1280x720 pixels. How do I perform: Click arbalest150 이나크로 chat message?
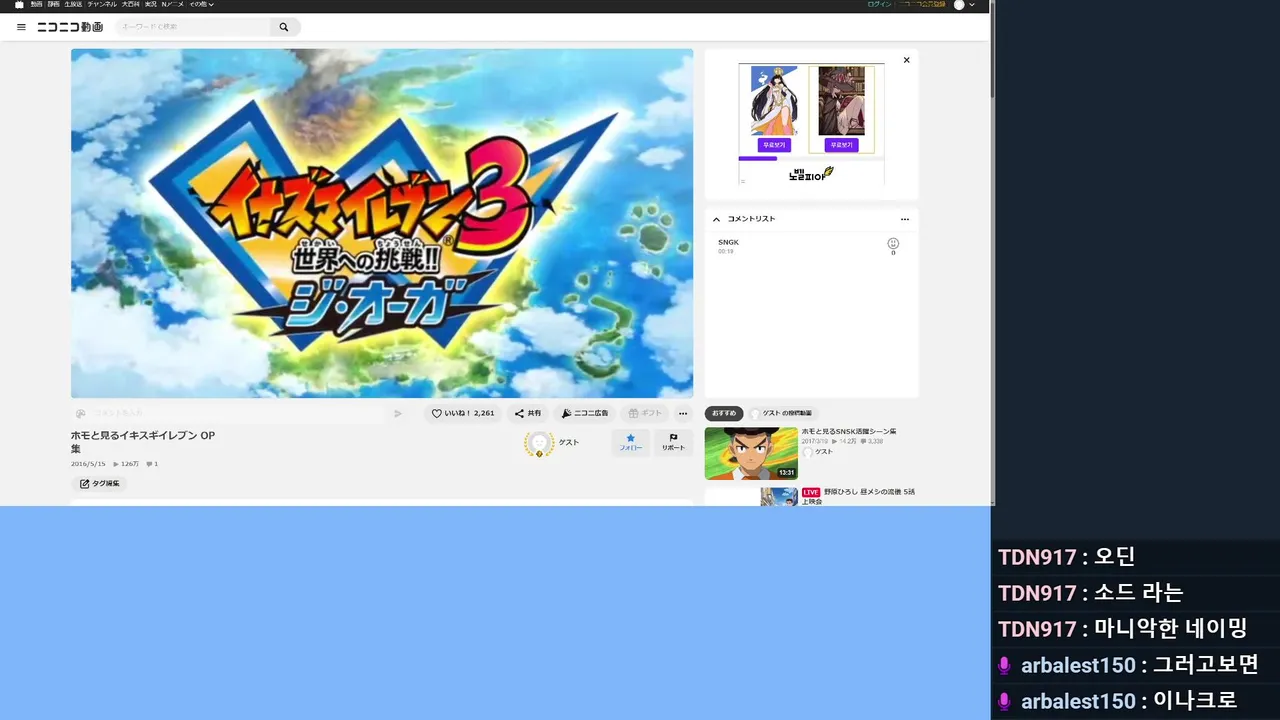[x=1118, y=701]
